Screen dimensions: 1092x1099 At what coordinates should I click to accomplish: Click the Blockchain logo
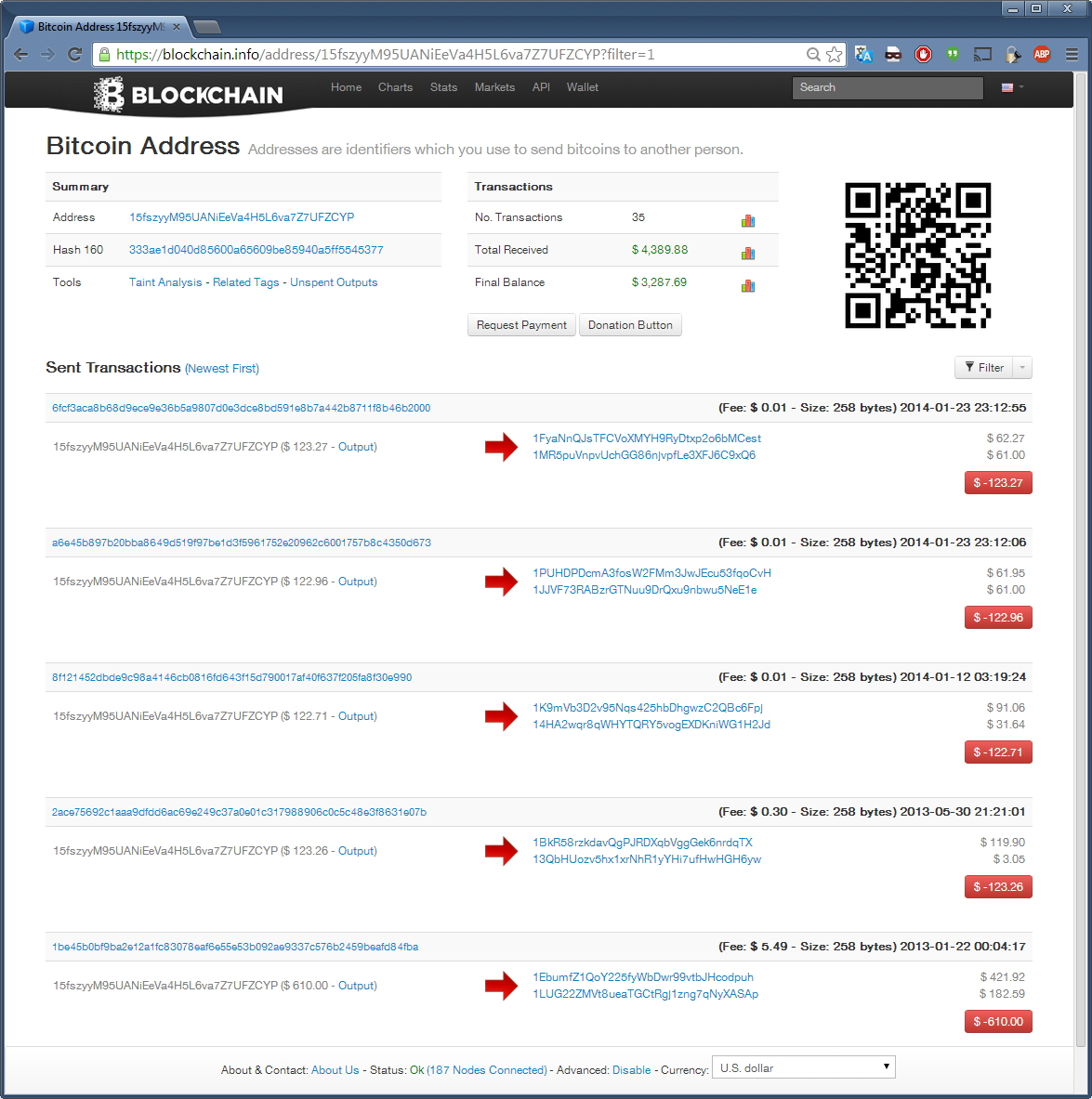[x=188, y=95]
